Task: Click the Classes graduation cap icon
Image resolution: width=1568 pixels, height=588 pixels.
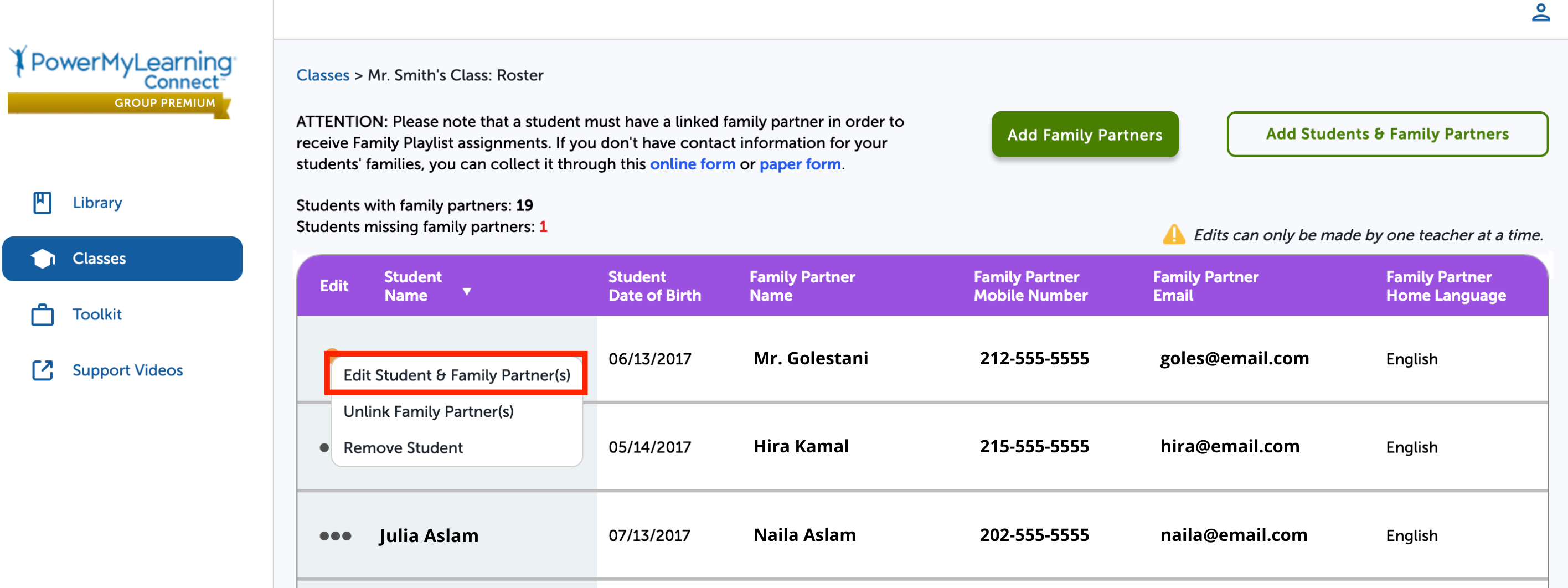Action: pos(43,259)
